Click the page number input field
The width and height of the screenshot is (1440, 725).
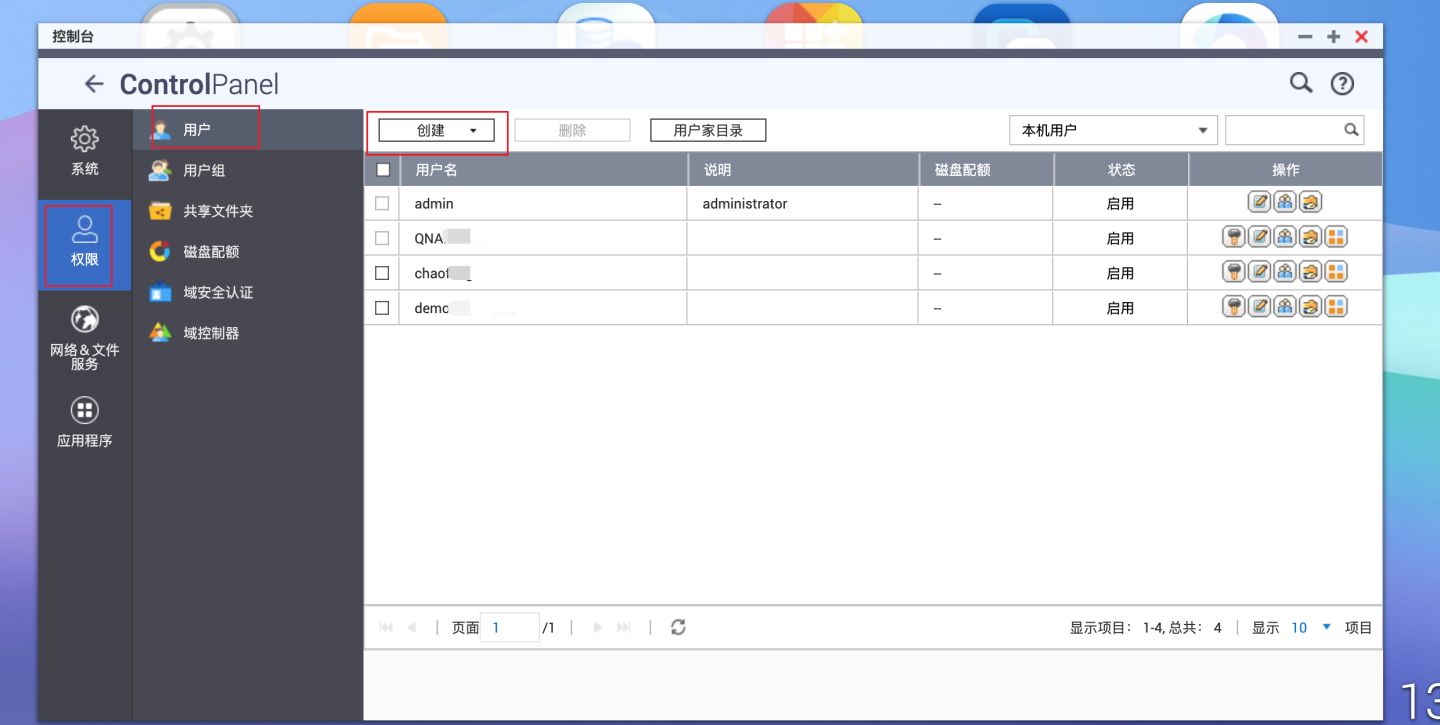tap(509, 628)
